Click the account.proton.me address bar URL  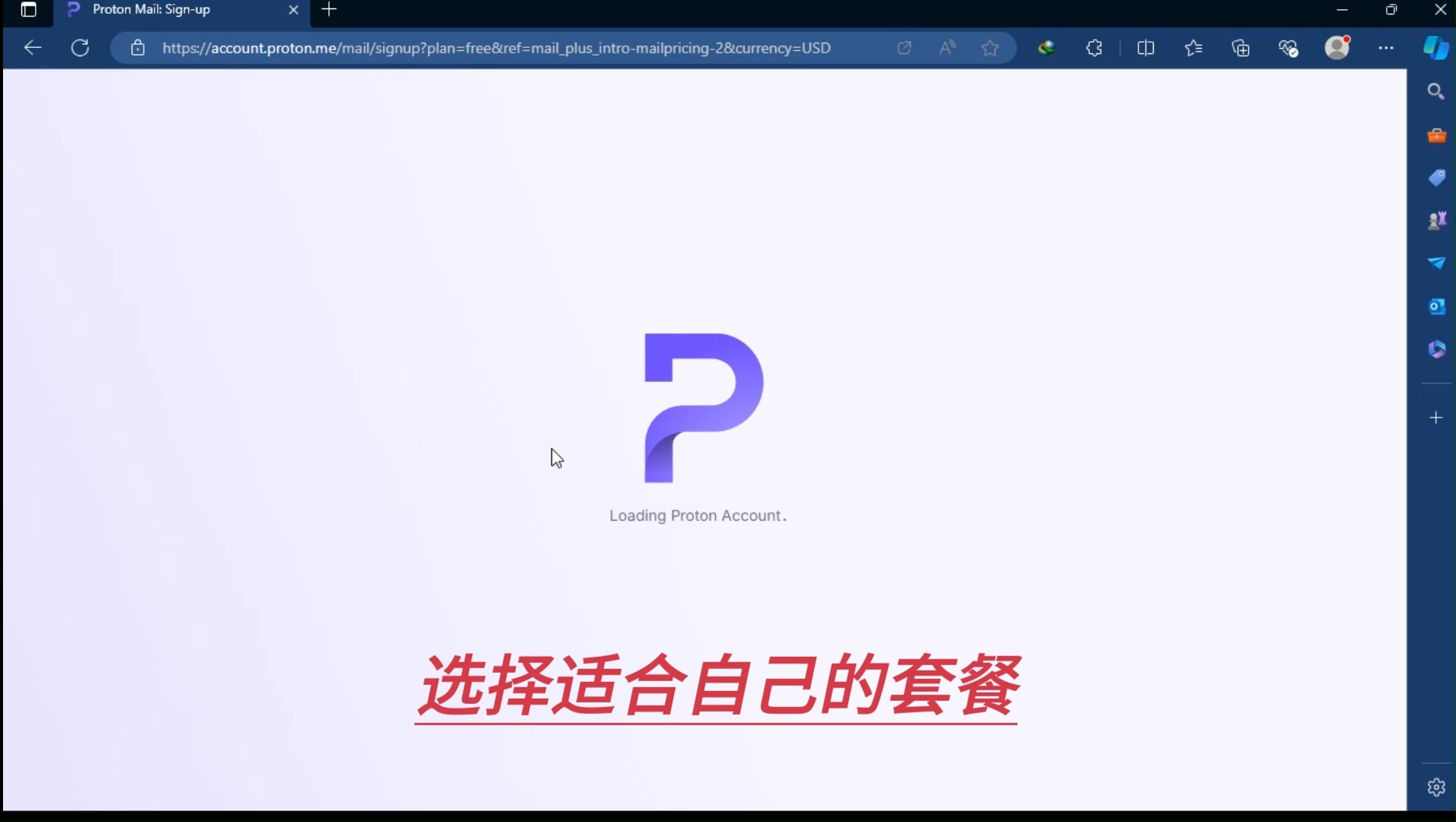click(496, 48)
